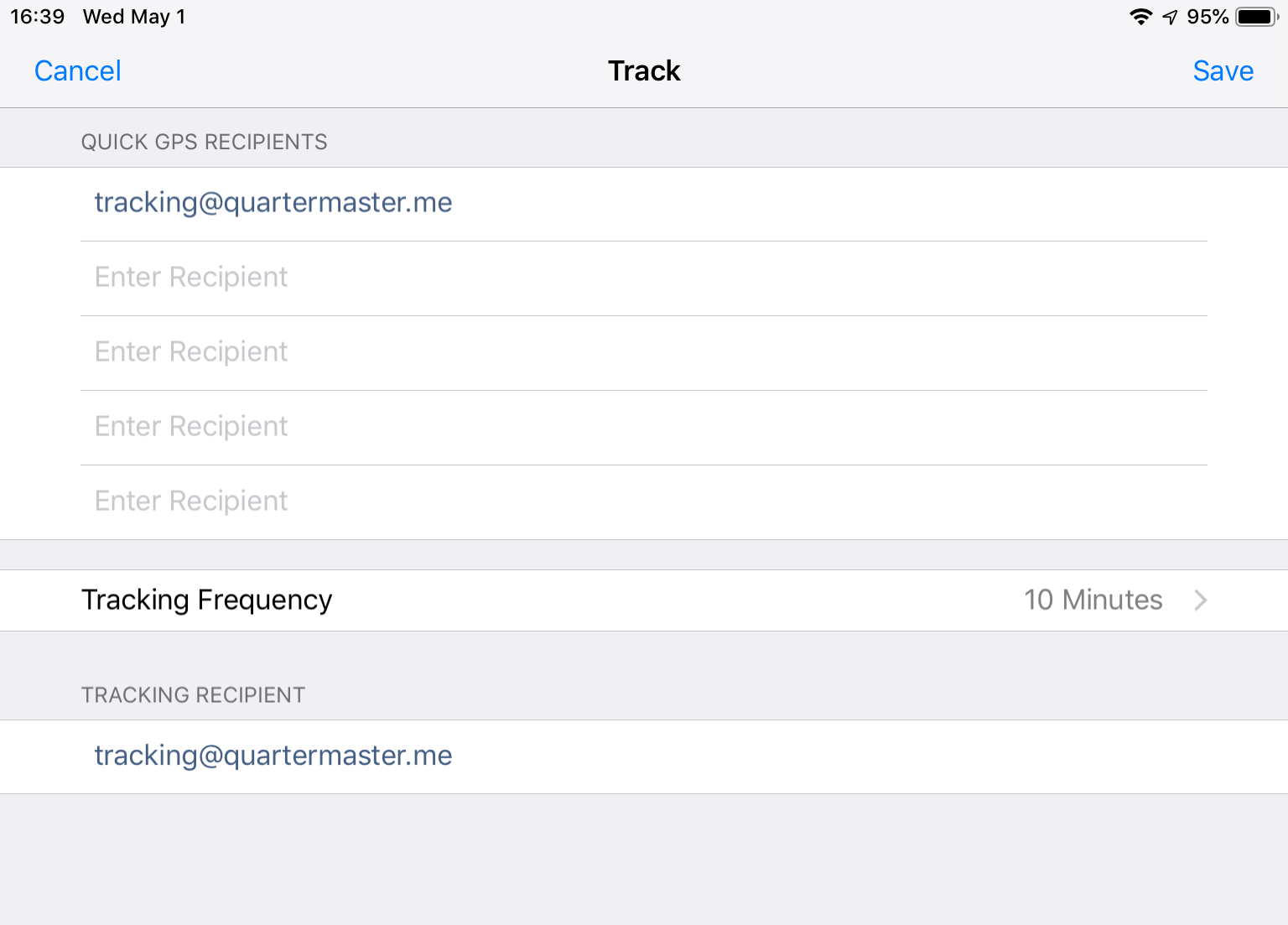Tap the 16:39 clock in status bar

37,17
